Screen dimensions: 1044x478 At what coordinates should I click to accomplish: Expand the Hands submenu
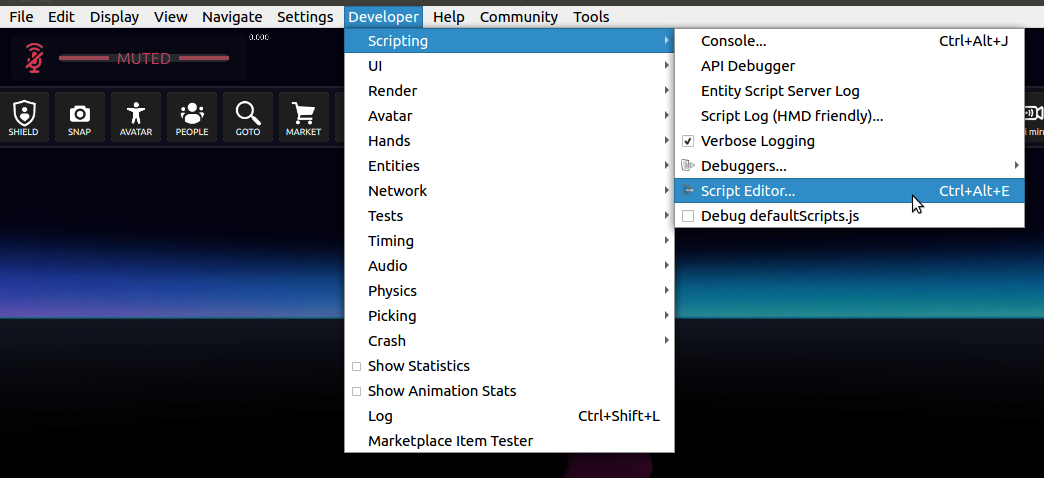coord(509,141)
